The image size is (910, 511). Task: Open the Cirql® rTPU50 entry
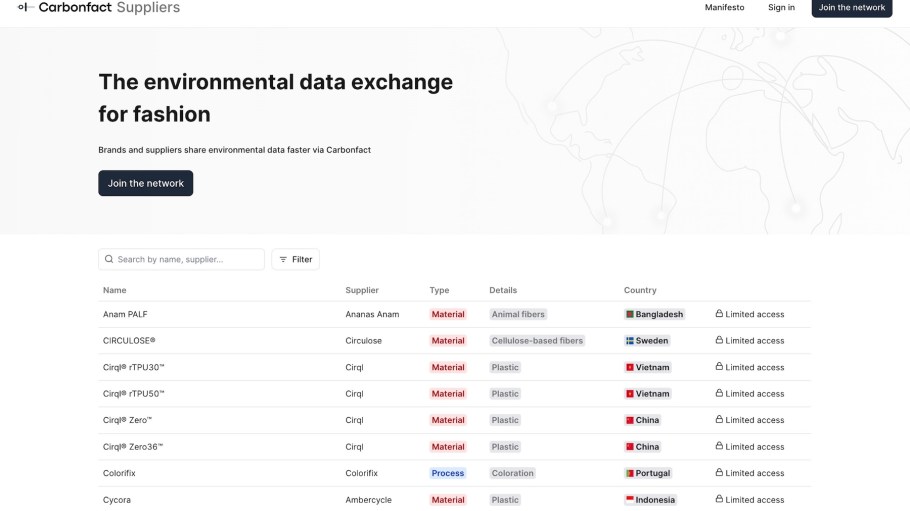pyautogui.click(x=133, y=394)
